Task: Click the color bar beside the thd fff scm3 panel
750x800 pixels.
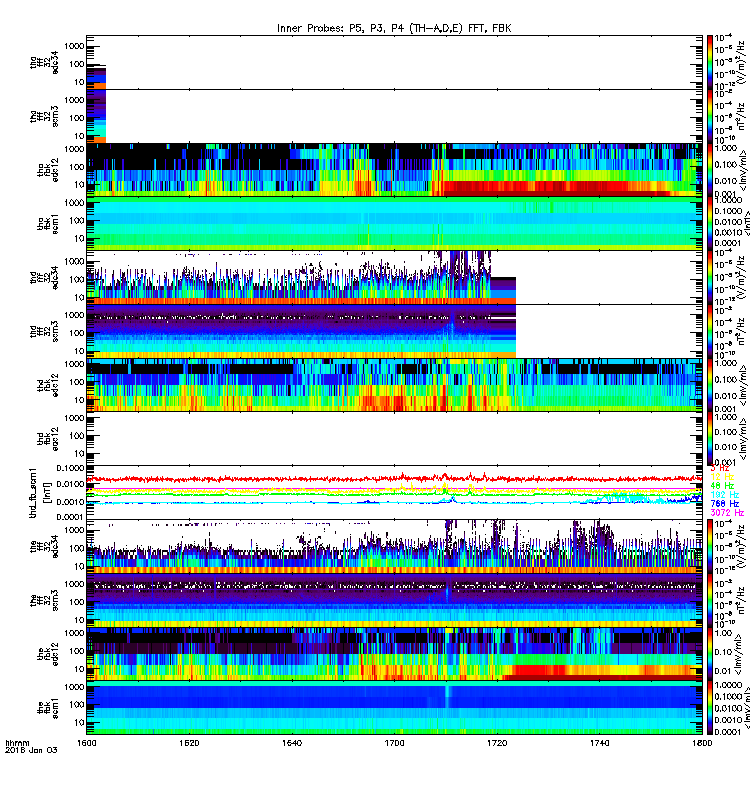Action: 710,331
